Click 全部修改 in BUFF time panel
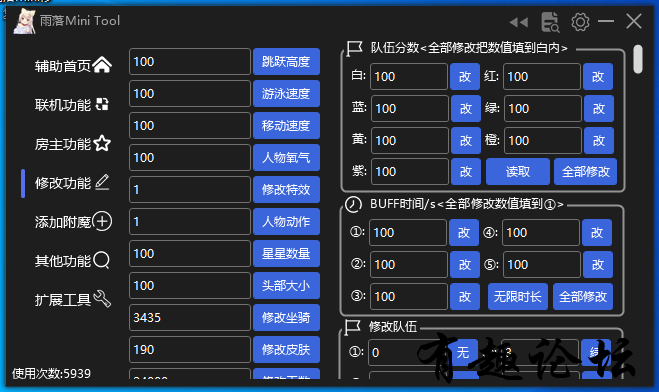The width and height of the screenshot is (659, 392). tap(583, 297)
